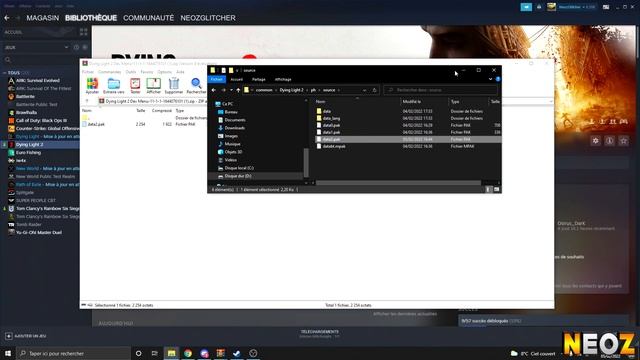Open Chrome from the taskbar

pos(188,353)
